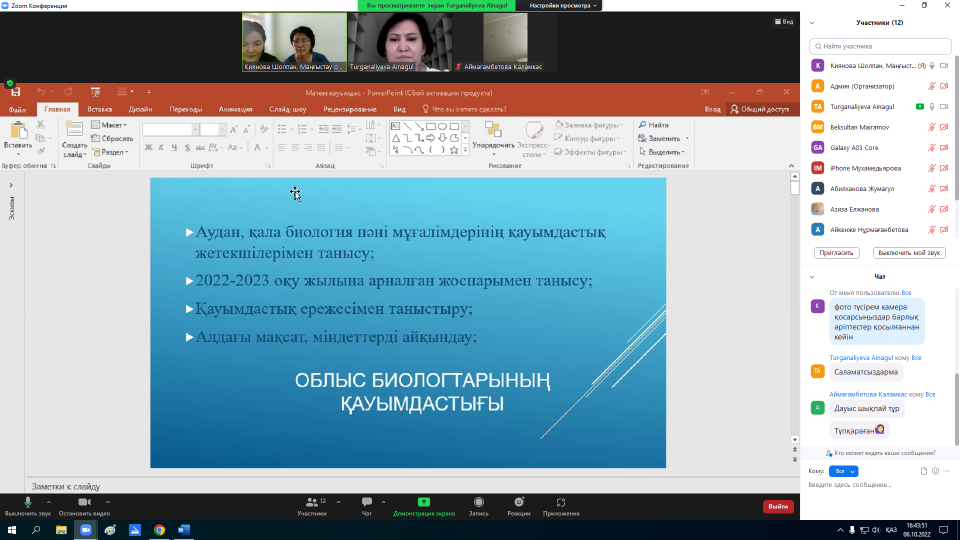Toggle Выключить мой звук button in participants panel
Viewport: 960px width, 540px height.
click(908, 253)
